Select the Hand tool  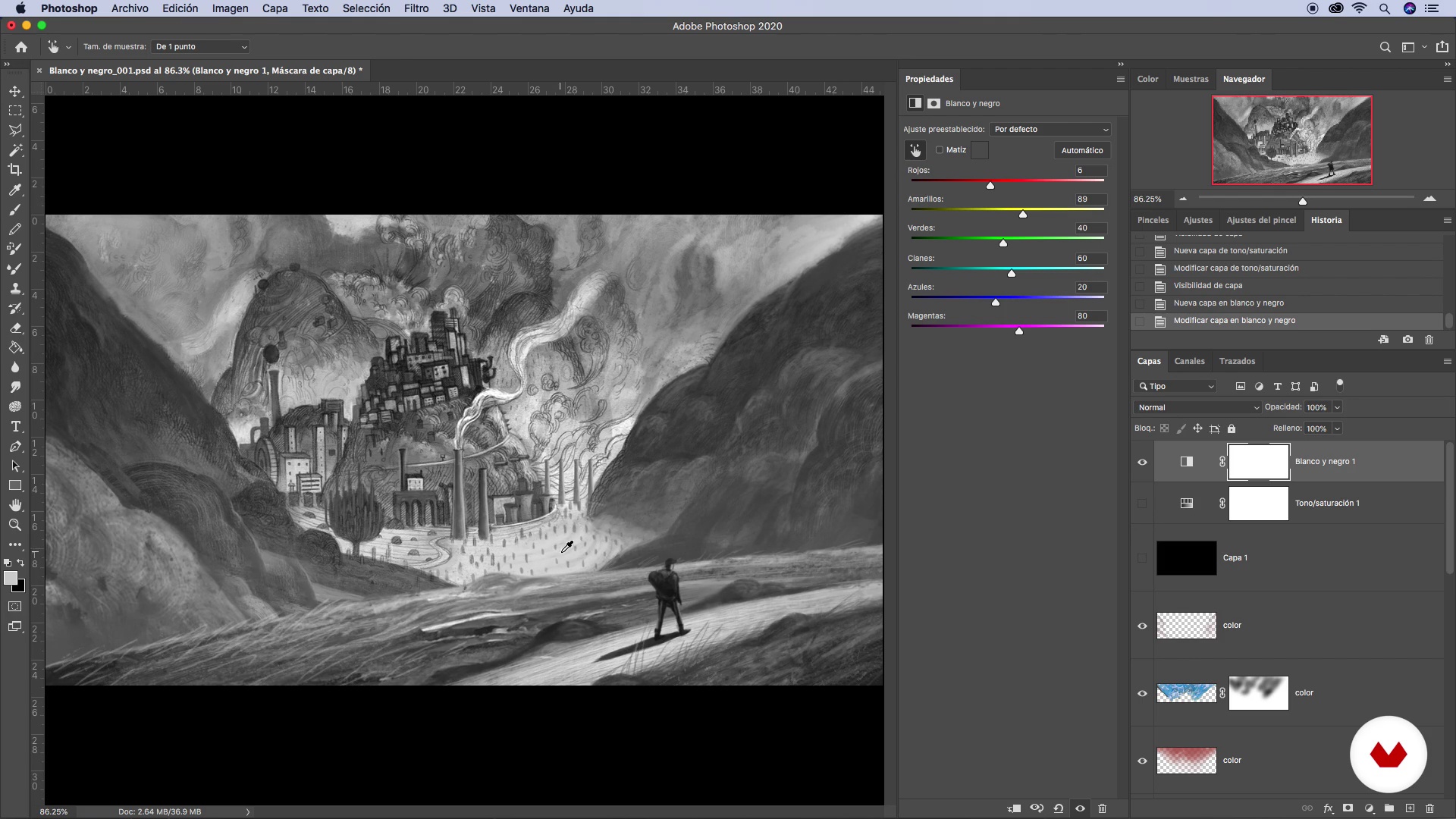pos(15,505)
